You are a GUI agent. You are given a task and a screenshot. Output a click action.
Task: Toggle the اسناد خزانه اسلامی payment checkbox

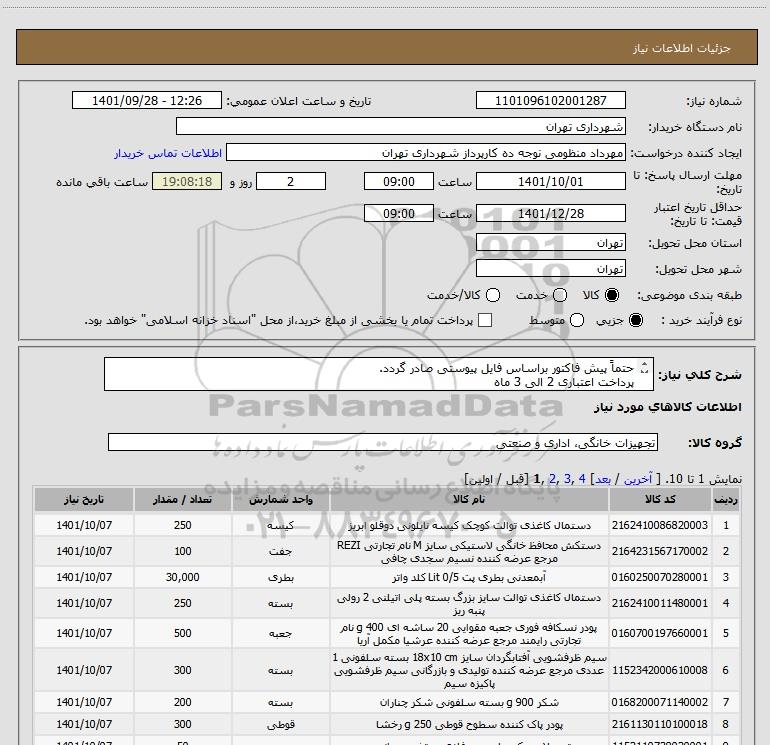(x=485, y=320)
